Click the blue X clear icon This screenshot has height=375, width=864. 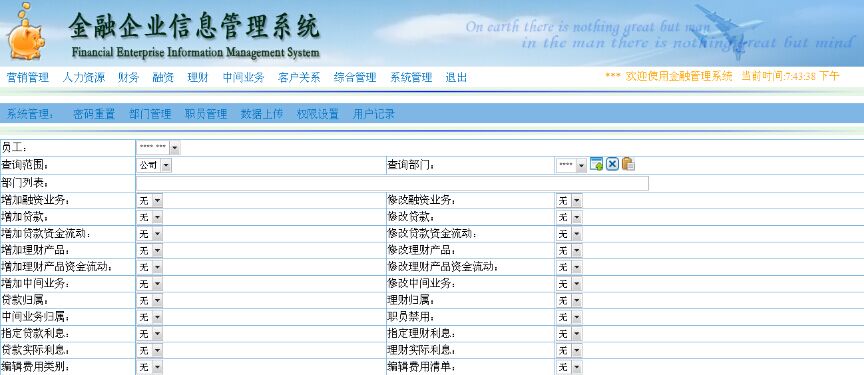[612, 164]
